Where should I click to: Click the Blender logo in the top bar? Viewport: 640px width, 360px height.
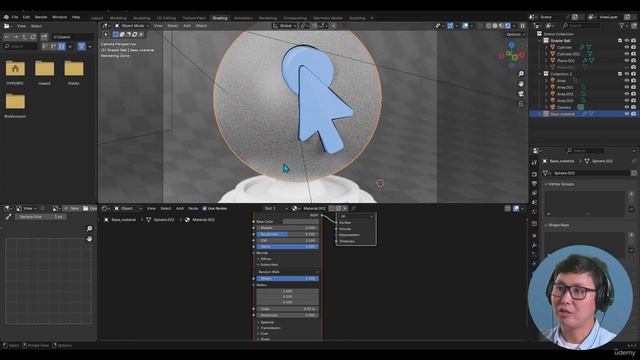6,17
